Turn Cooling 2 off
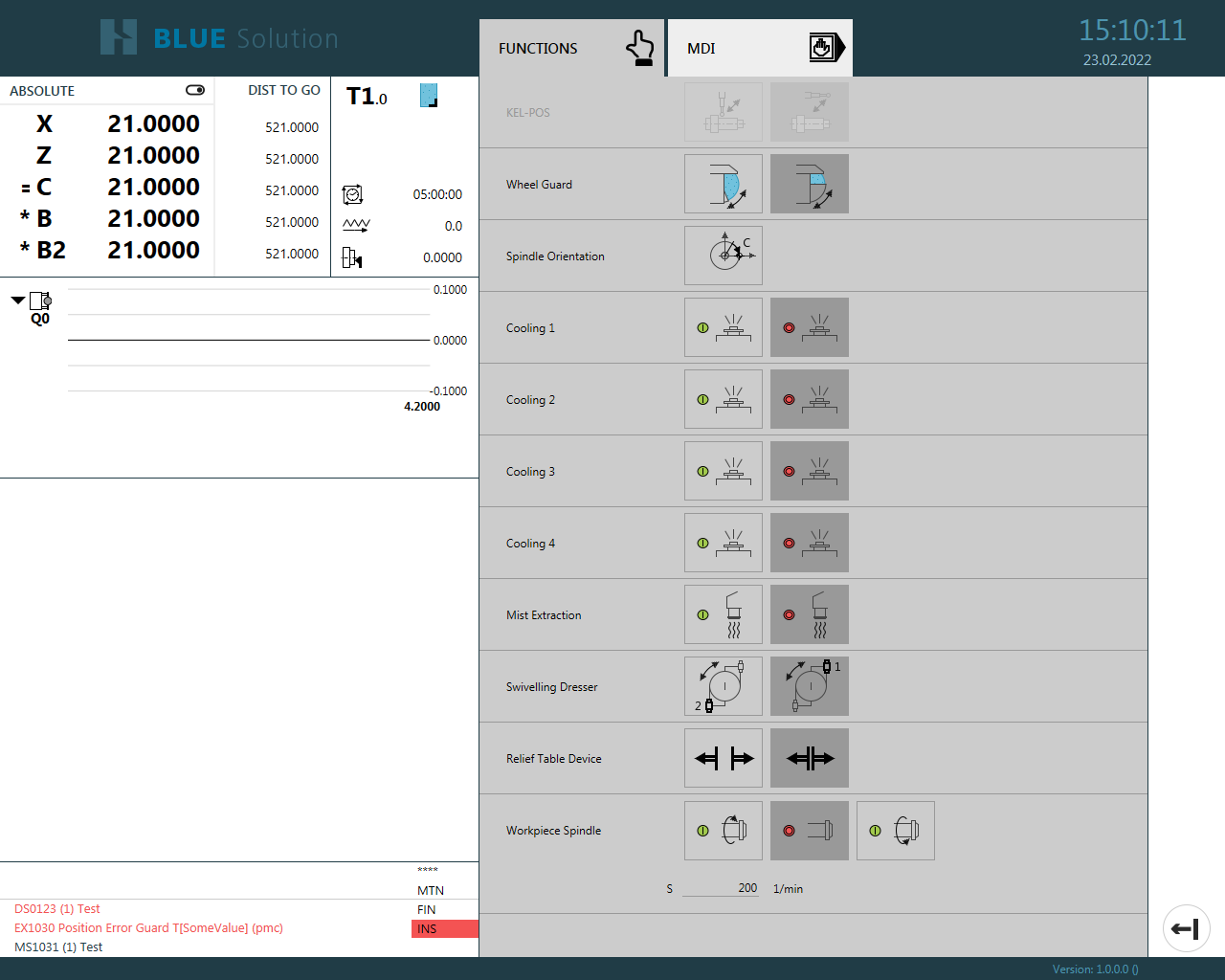The height and width of the screenshot is (980, 1225). click(x=810, y=399)
